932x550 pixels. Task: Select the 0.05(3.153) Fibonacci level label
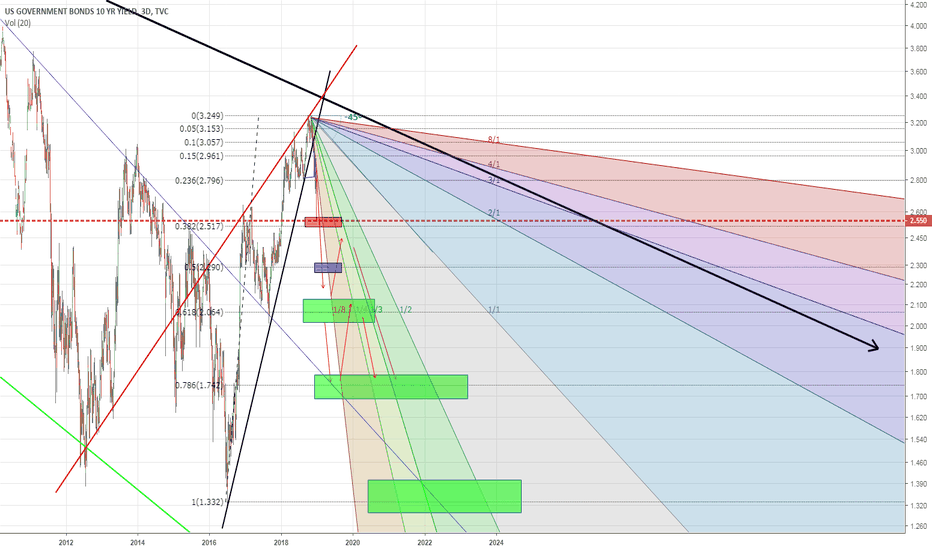pos(201,128)
